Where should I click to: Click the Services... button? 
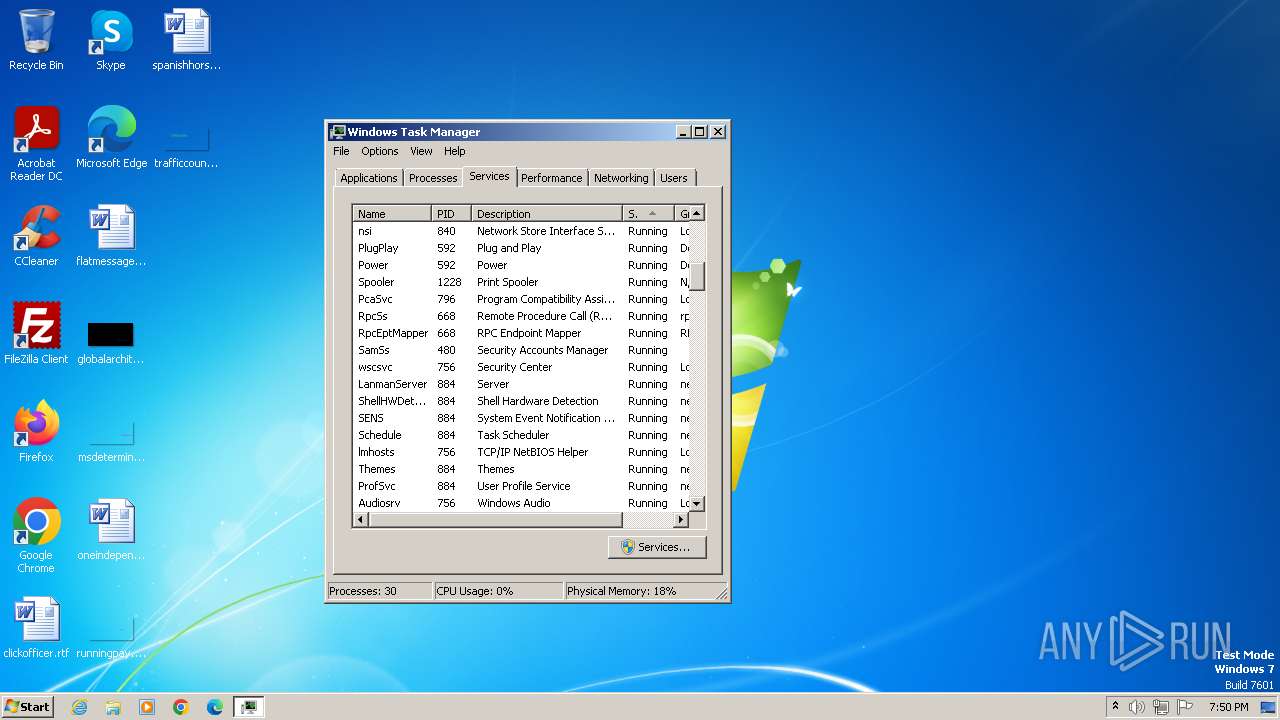tap(656, 547)
